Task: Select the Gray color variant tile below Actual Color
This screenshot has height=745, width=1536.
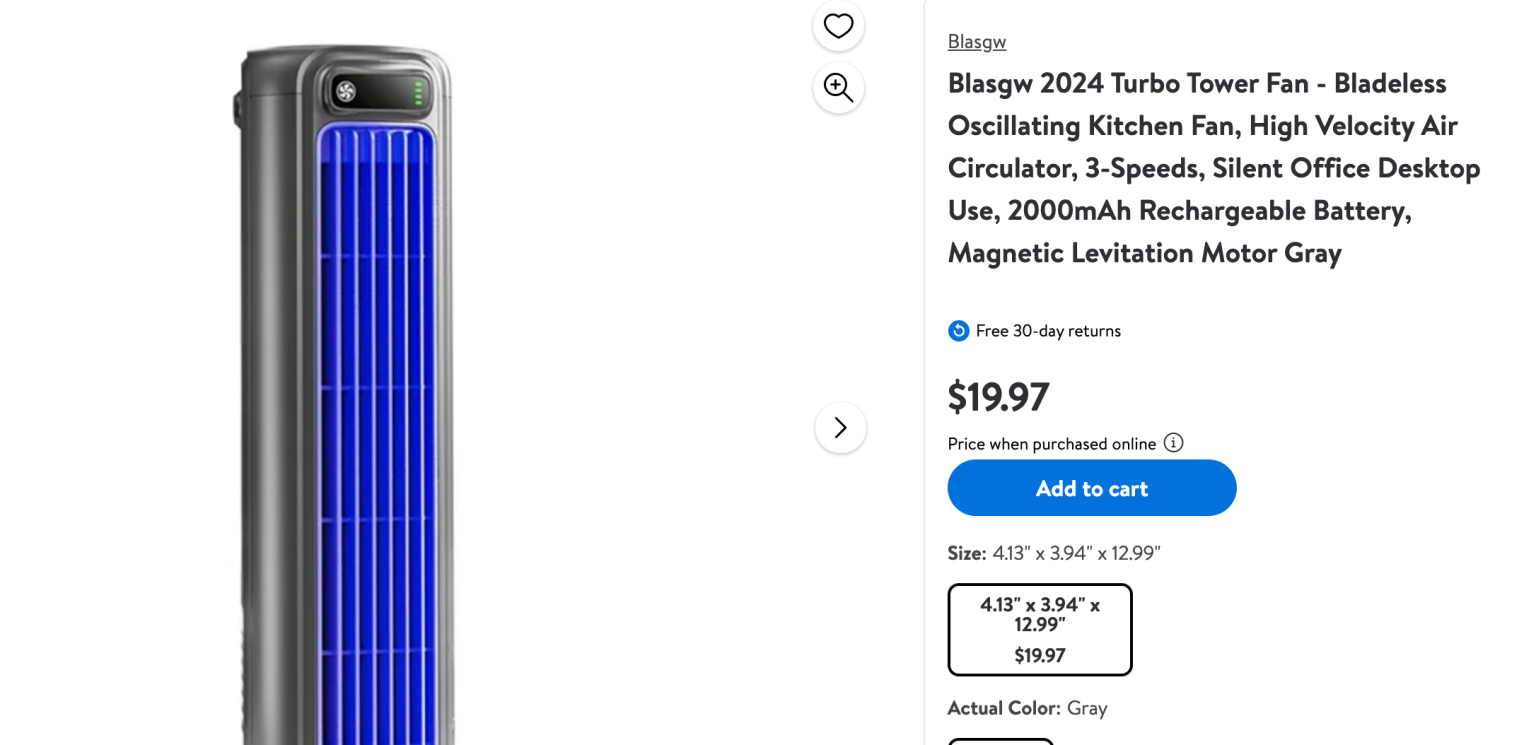Action: point(1000,742)
